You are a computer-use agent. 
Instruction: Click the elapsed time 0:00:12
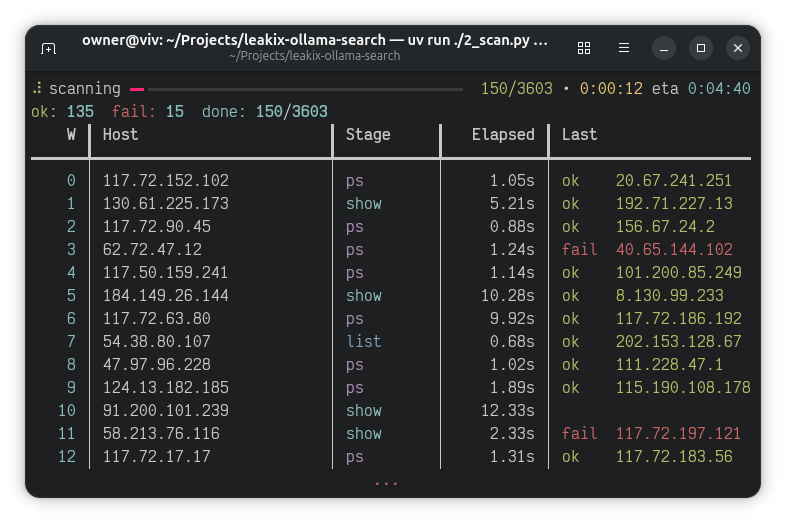(x=611, y=89)
